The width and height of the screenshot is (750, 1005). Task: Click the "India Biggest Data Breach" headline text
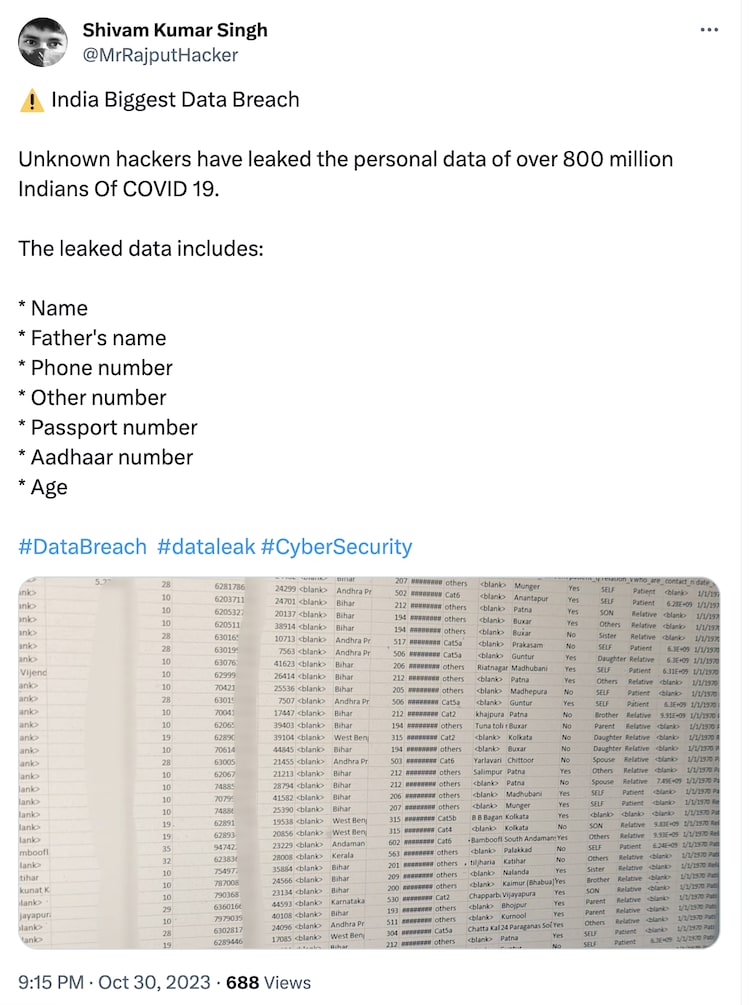pos(174,100)
